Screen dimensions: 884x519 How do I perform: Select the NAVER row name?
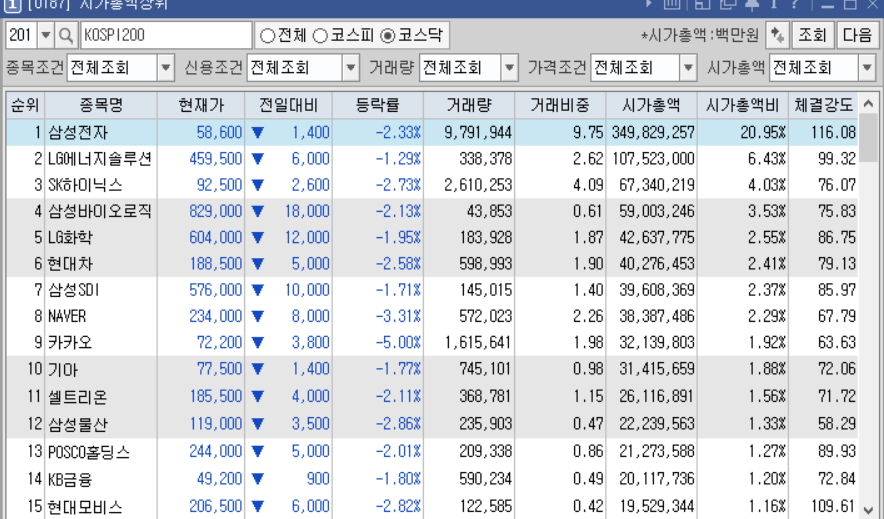pos(67,316)
